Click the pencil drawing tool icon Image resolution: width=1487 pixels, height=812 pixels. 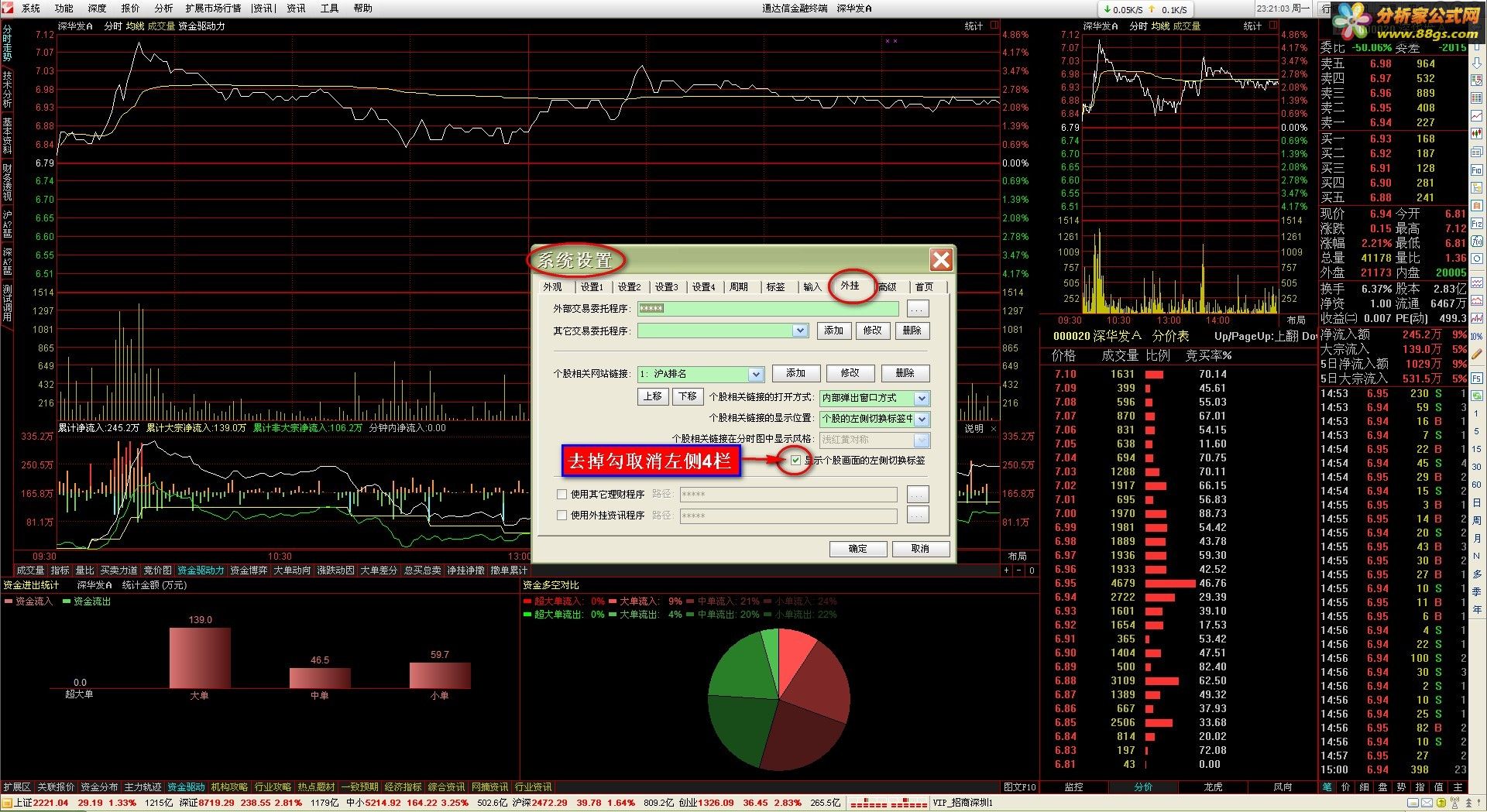[x=1477, y=353]
